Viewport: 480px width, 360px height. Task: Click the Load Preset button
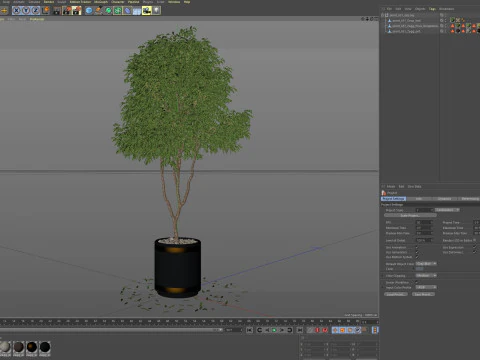pos(396,294)
